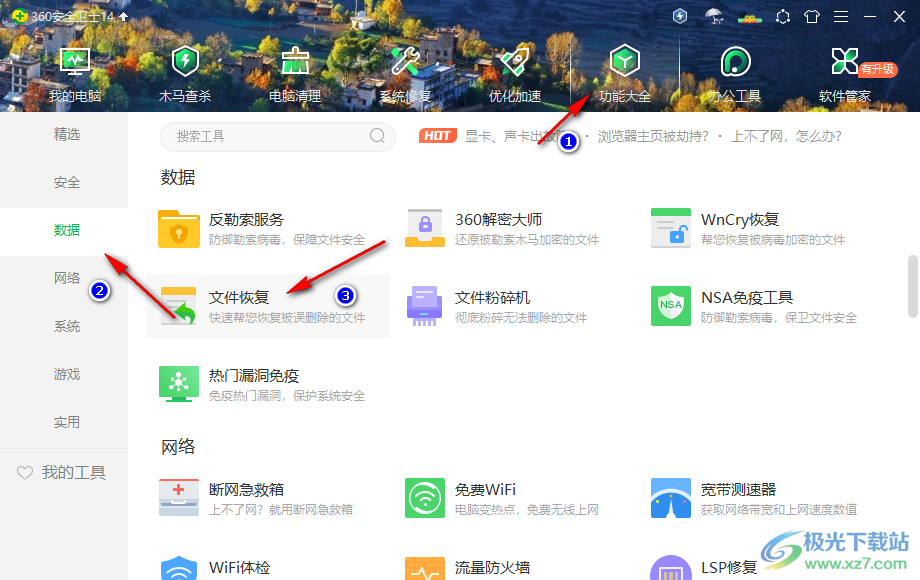Open the 文件粉碎机 file shredder

coord(496,306)
